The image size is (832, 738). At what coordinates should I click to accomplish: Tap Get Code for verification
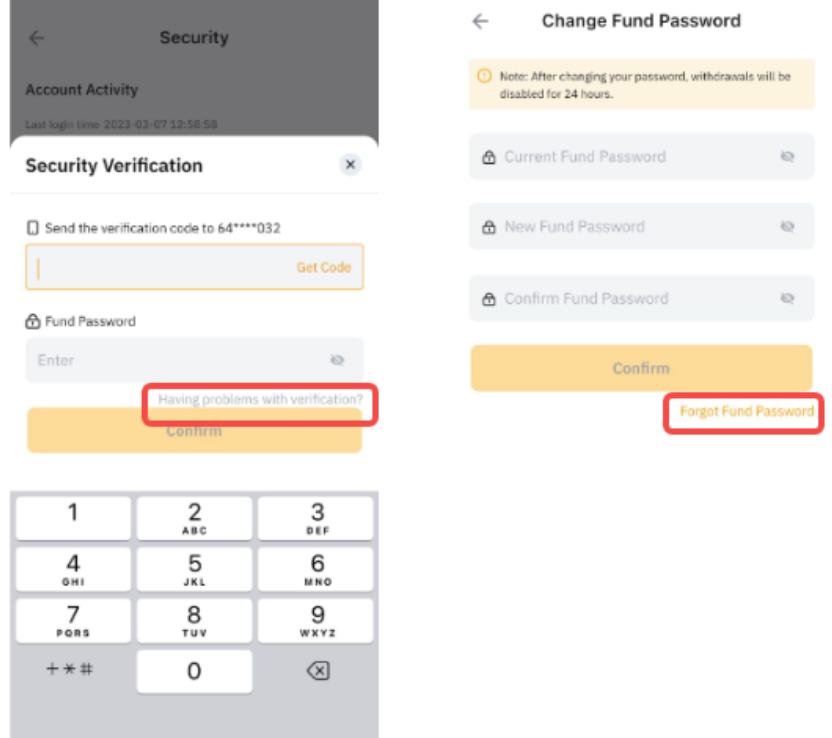click(x=323, y=268)
